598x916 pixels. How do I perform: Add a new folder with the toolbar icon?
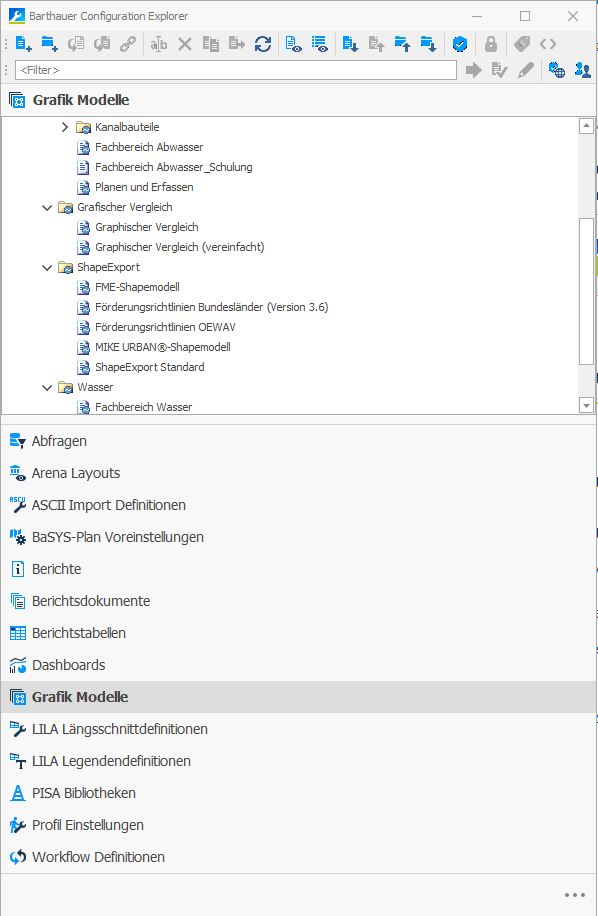click(x=47, y=44)
